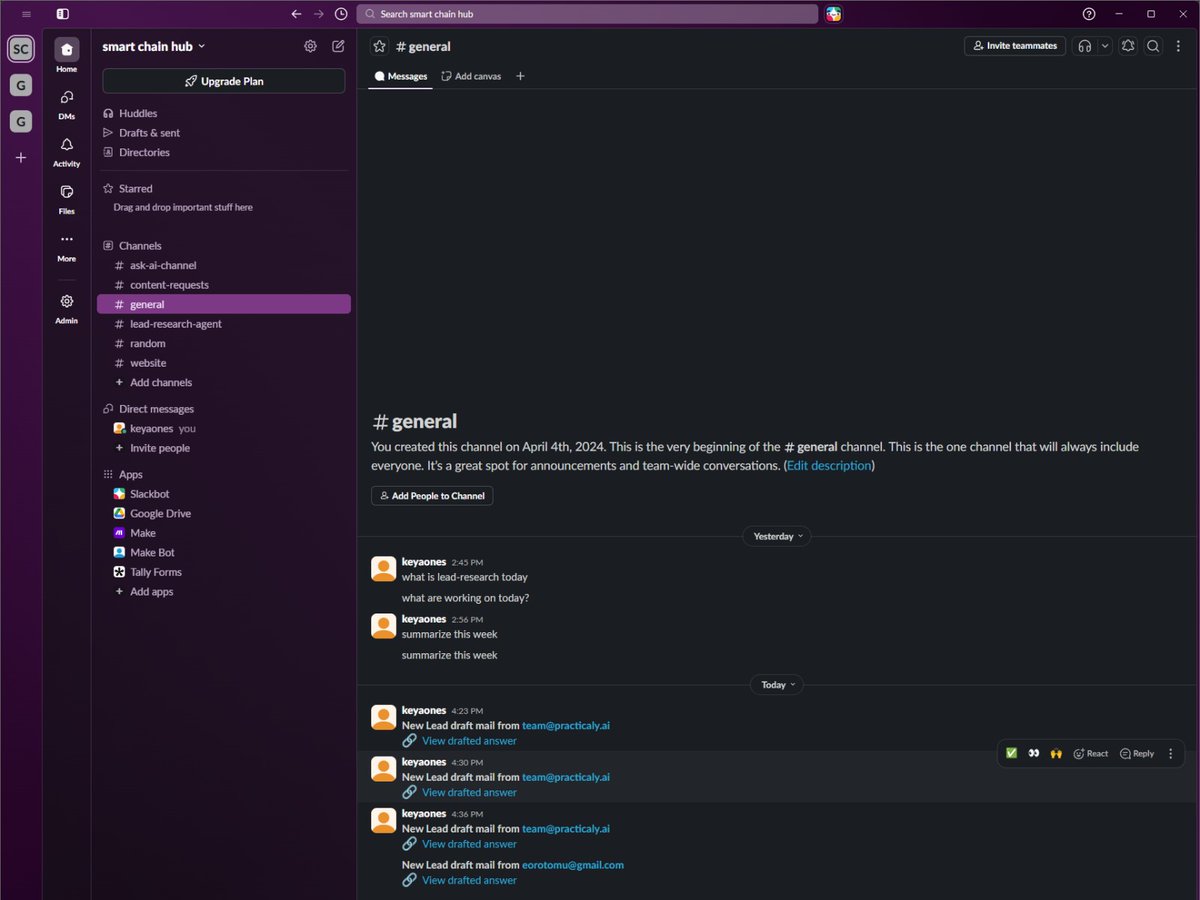This screenshot has width=1200, height=900.
Task: Add a new tab with the plus
Action: click(520, 76)
